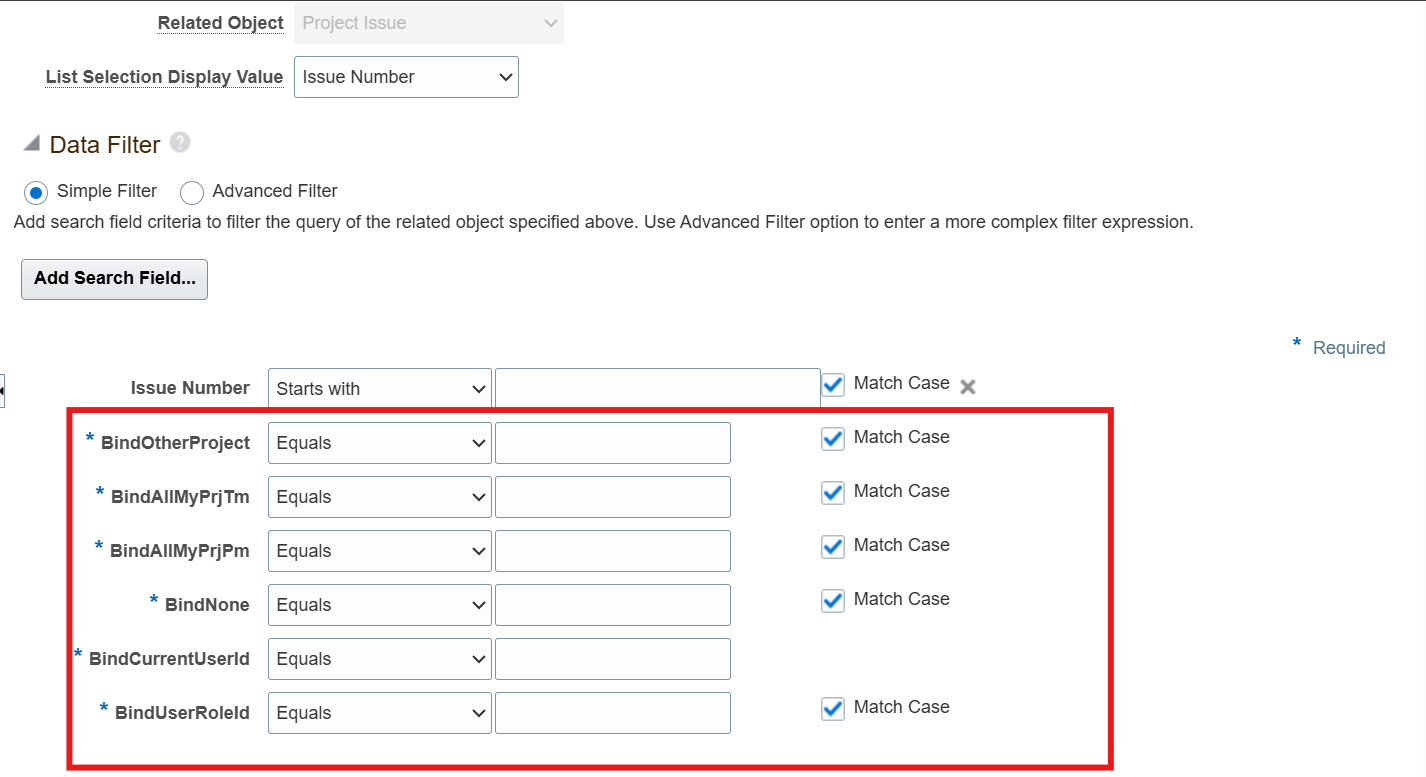Open the BindOtherProject operator dropdown
The width and height of the screenshot is (1426, 777).
pos(380,443)
